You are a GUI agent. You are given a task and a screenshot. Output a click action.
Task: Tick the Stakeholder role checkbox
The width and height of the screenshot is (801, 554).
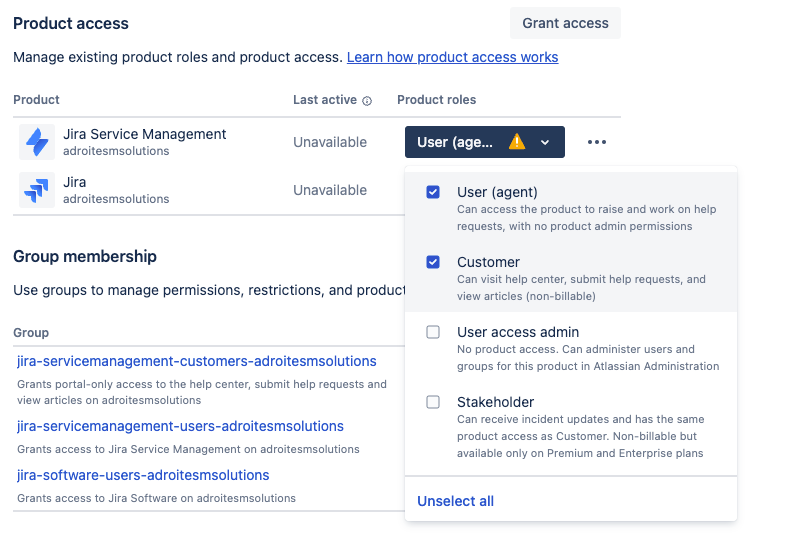433,402
